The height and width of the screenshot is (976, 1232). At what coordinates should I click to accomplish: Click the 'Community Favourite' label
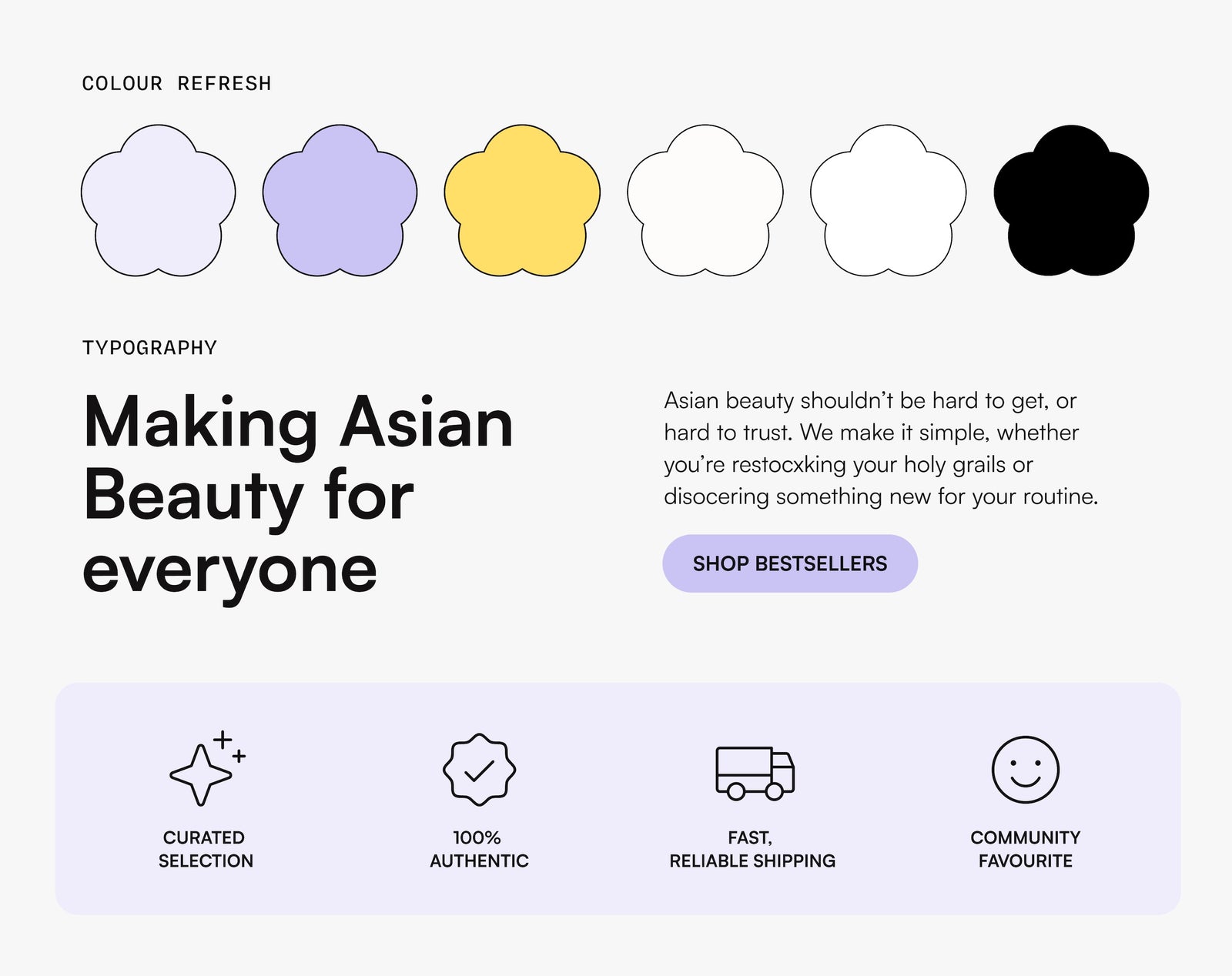[x=1025, y=849]
